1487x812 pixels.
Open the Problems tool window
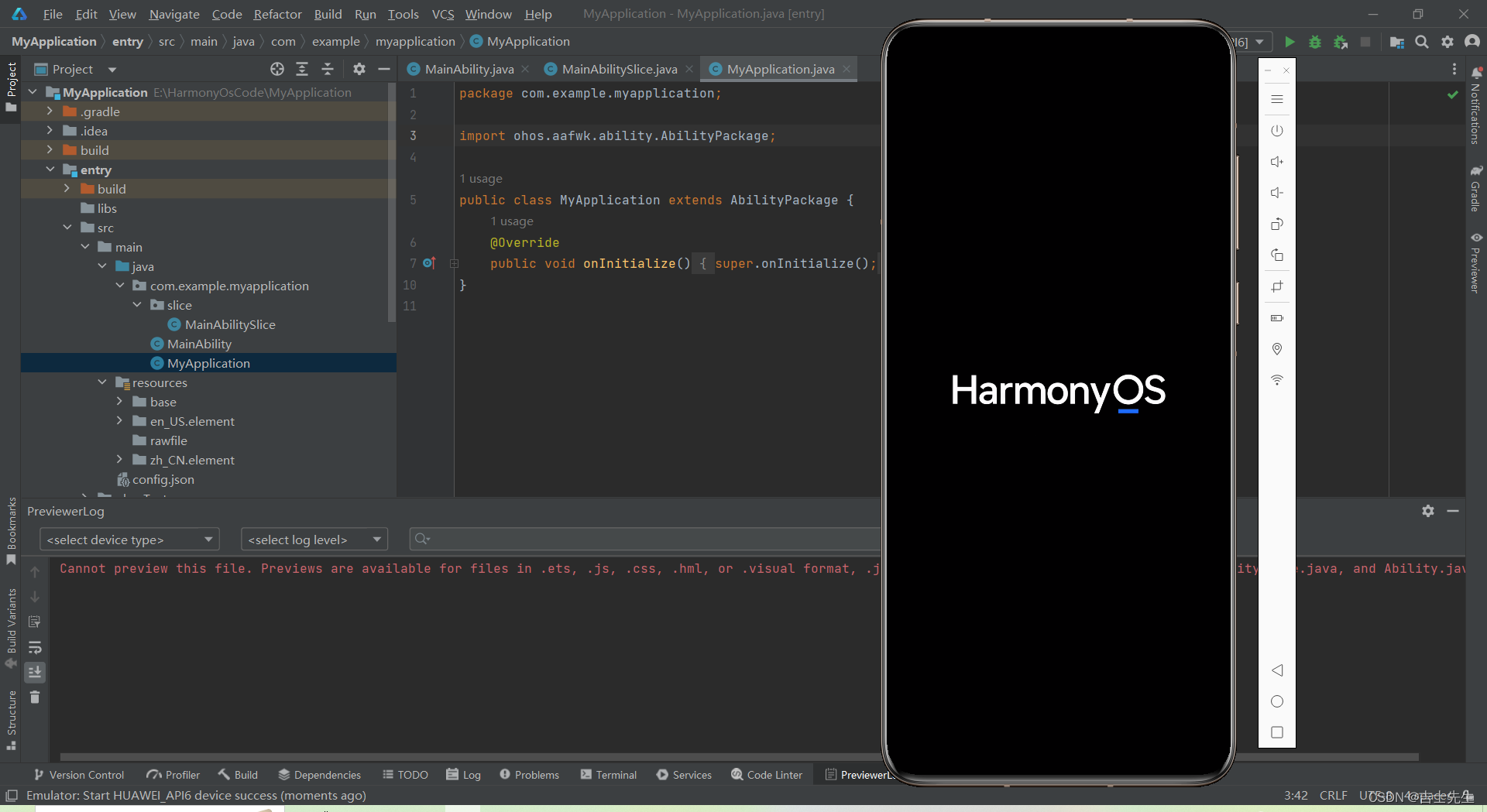point(529,775)
